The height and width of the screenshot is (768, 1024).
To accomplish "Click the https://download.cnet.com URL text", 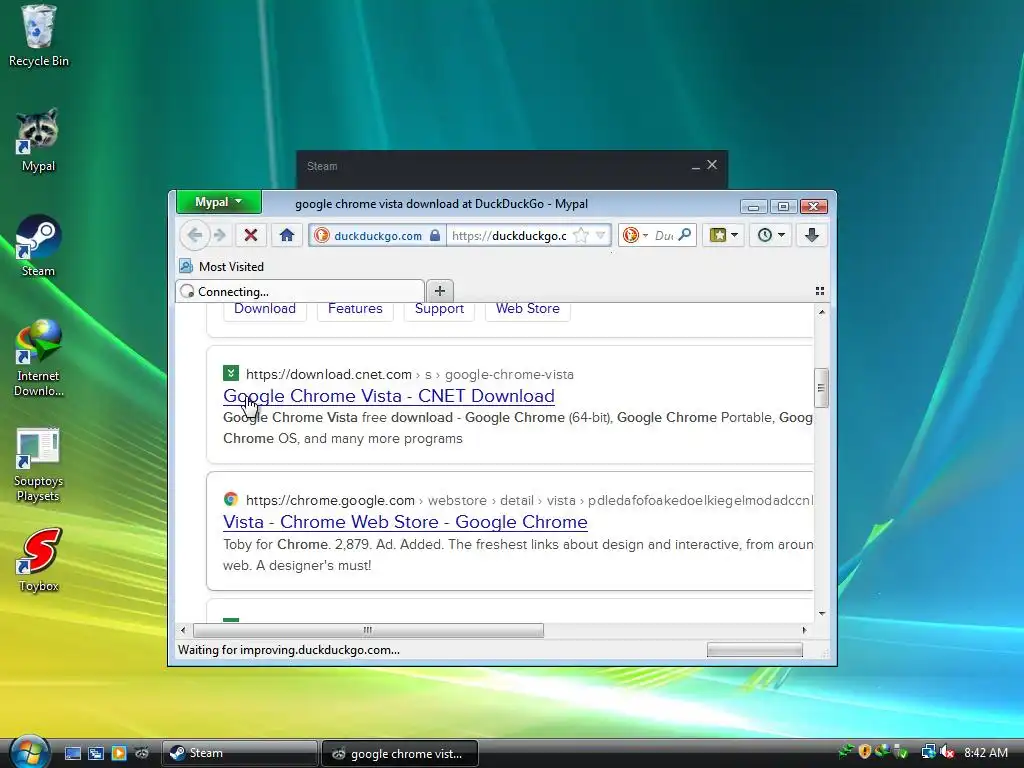I will coord(328,374).
